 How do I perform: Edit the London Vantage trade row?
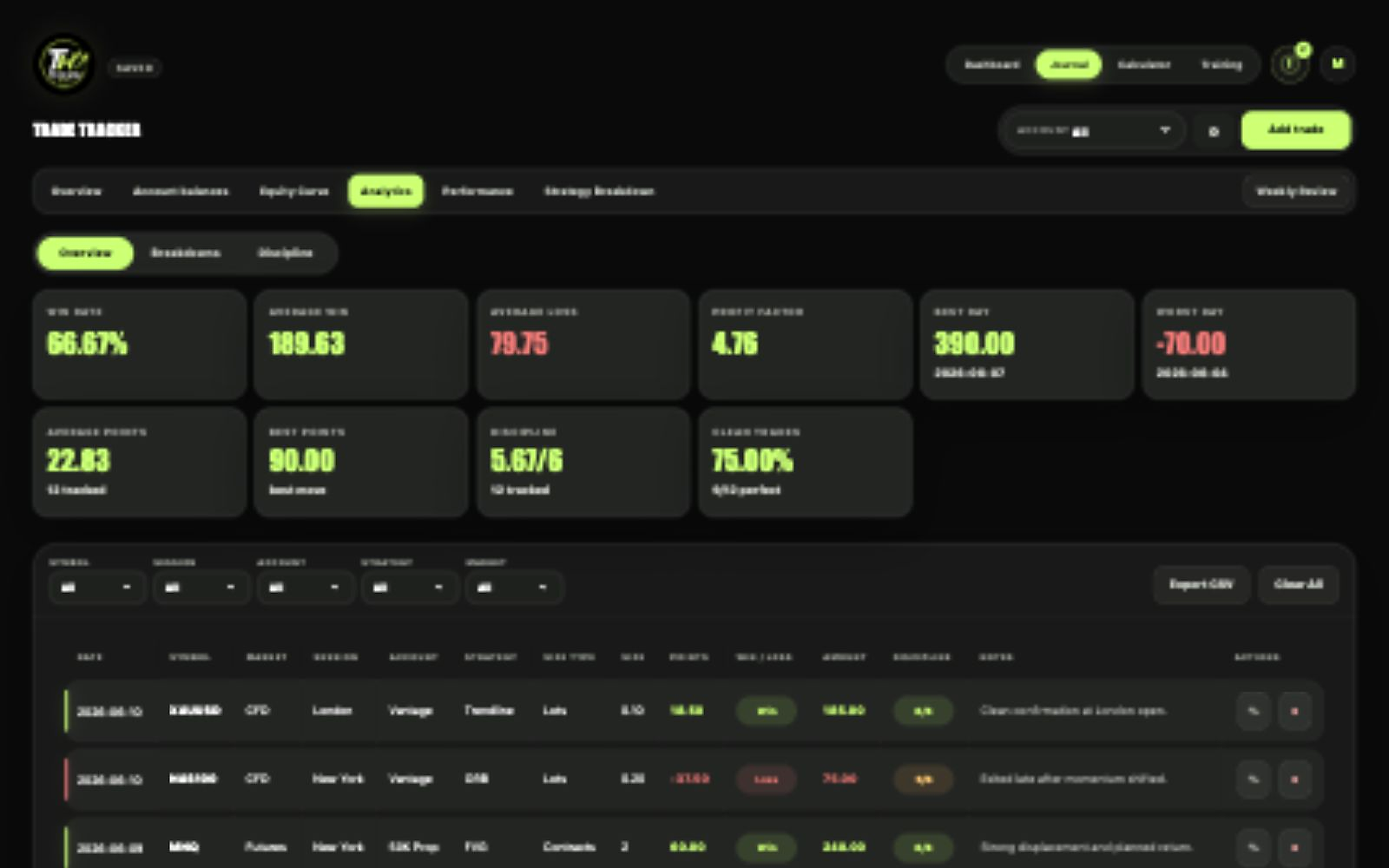click(1253, 711)
